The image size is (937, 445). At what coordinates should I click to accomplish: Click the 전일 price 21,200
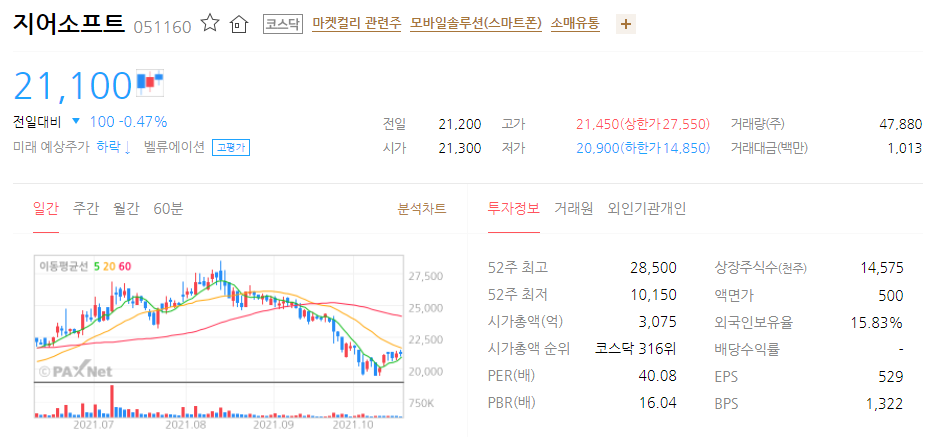click(460, 124)
